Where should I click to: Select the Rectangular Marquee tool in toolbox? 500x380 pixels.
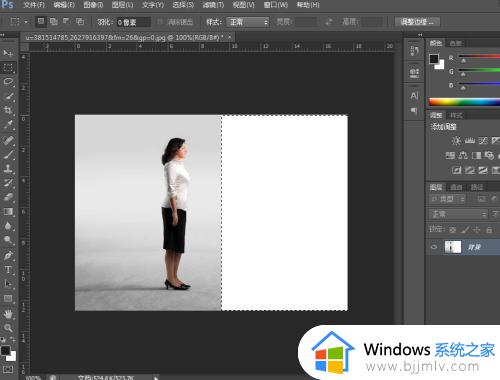pos(8,68)
